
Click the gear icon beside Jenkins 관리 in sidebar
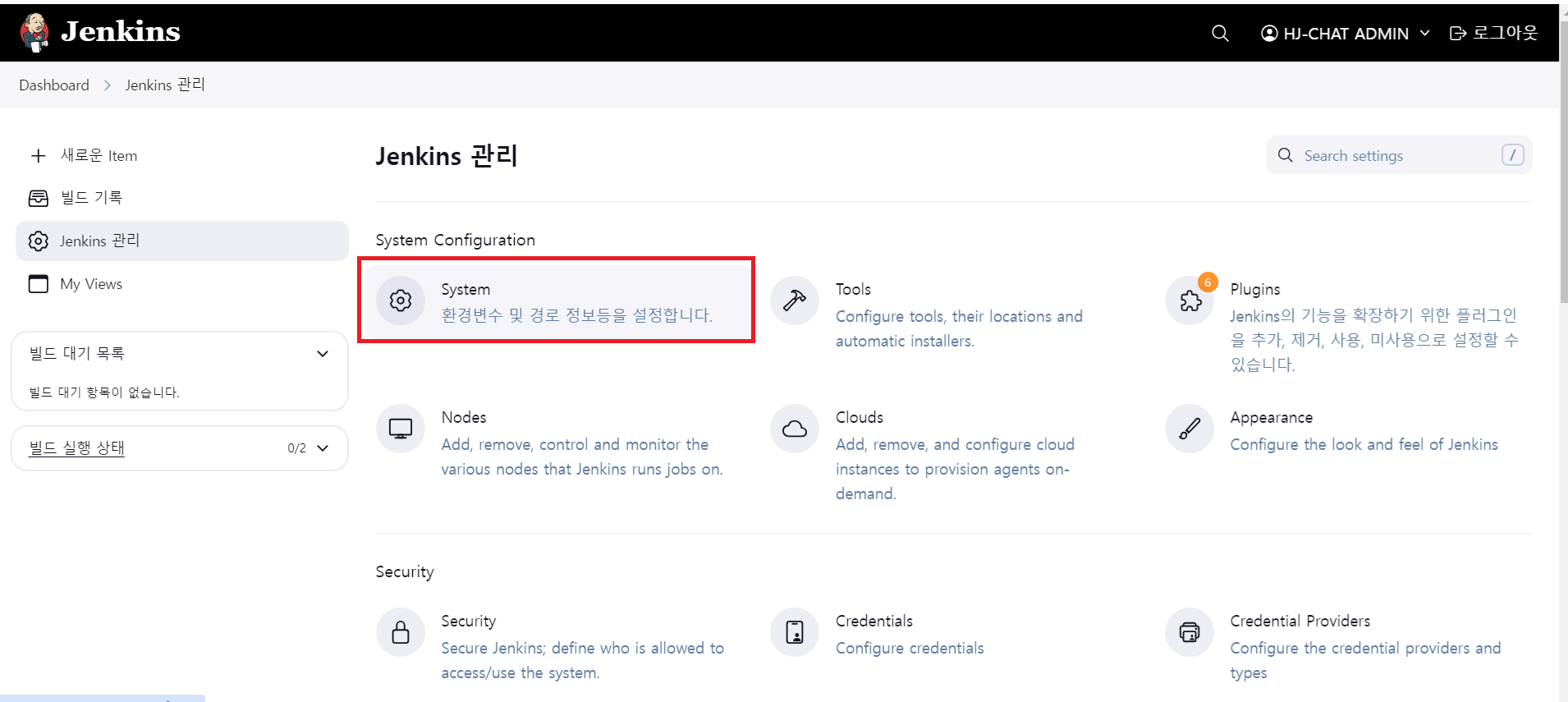pos(39,241)
